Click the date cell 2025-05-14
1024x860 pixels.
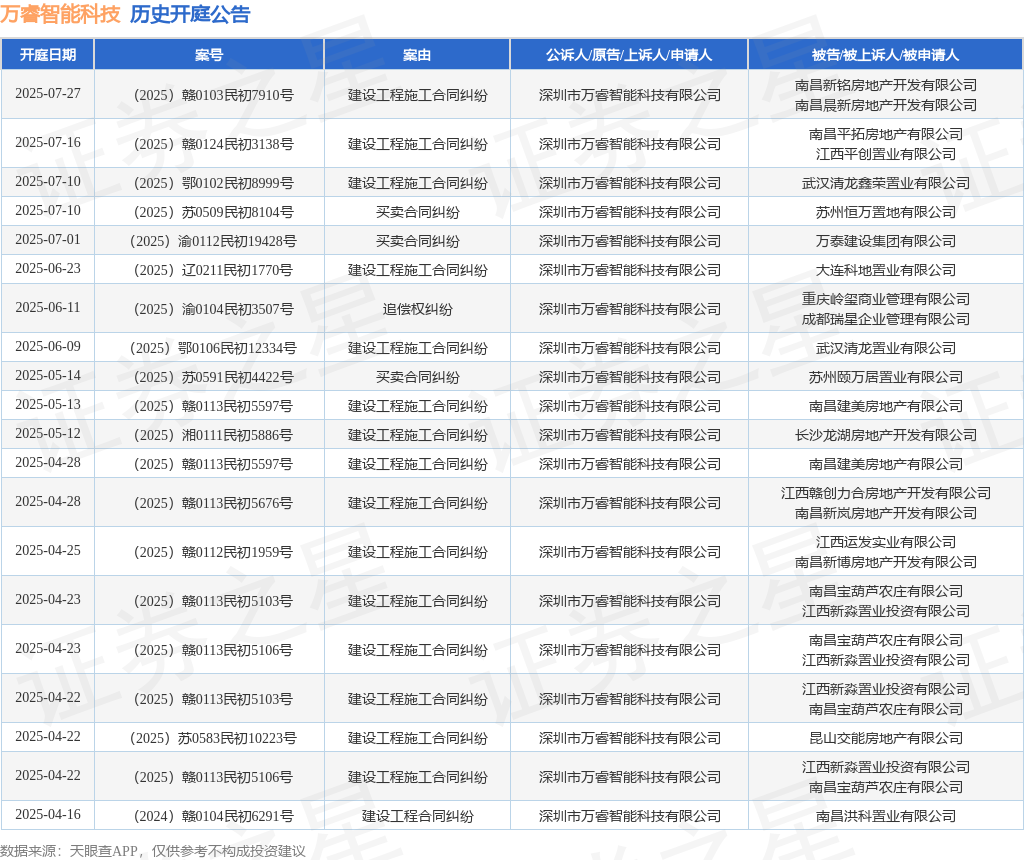click(x=48, y=375)
